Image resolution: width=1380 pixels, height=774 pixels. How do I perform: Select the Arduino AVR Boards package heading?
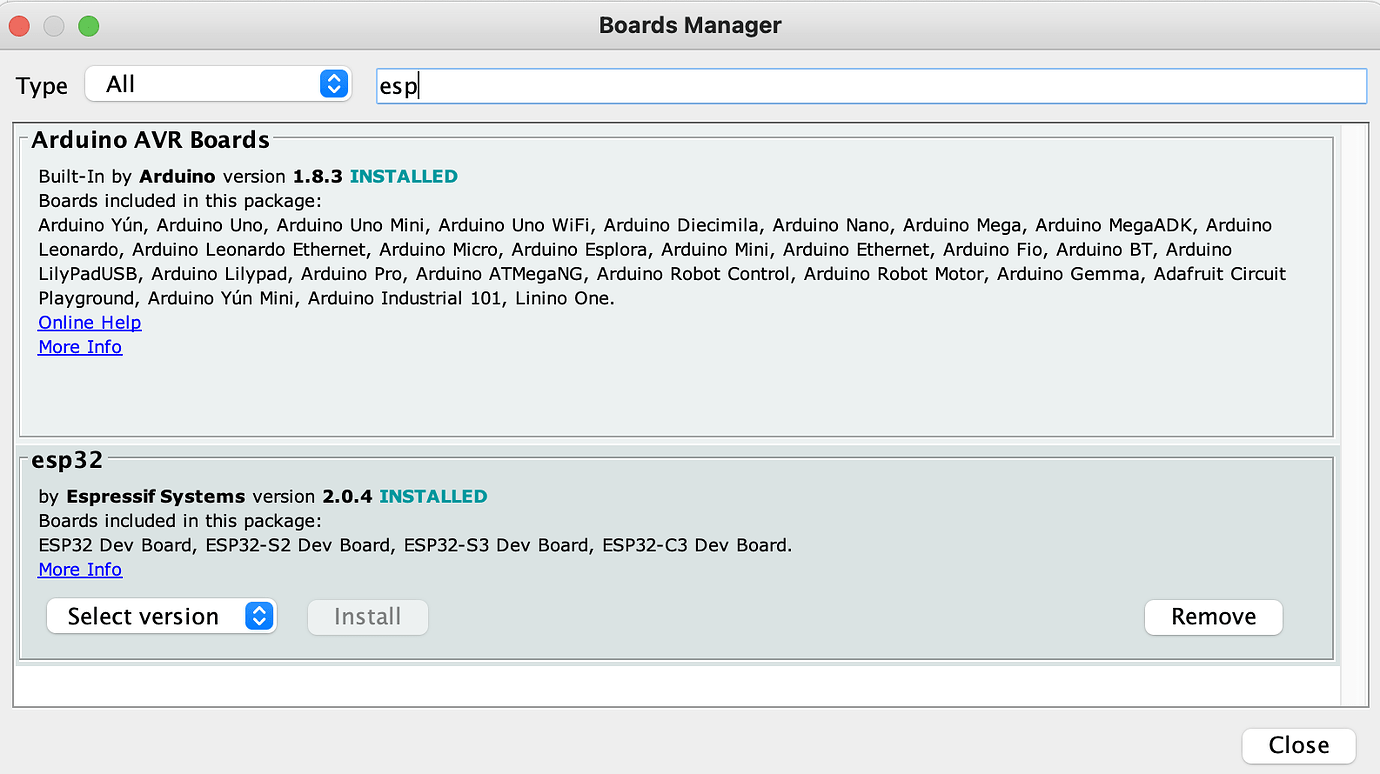[150, 140]
